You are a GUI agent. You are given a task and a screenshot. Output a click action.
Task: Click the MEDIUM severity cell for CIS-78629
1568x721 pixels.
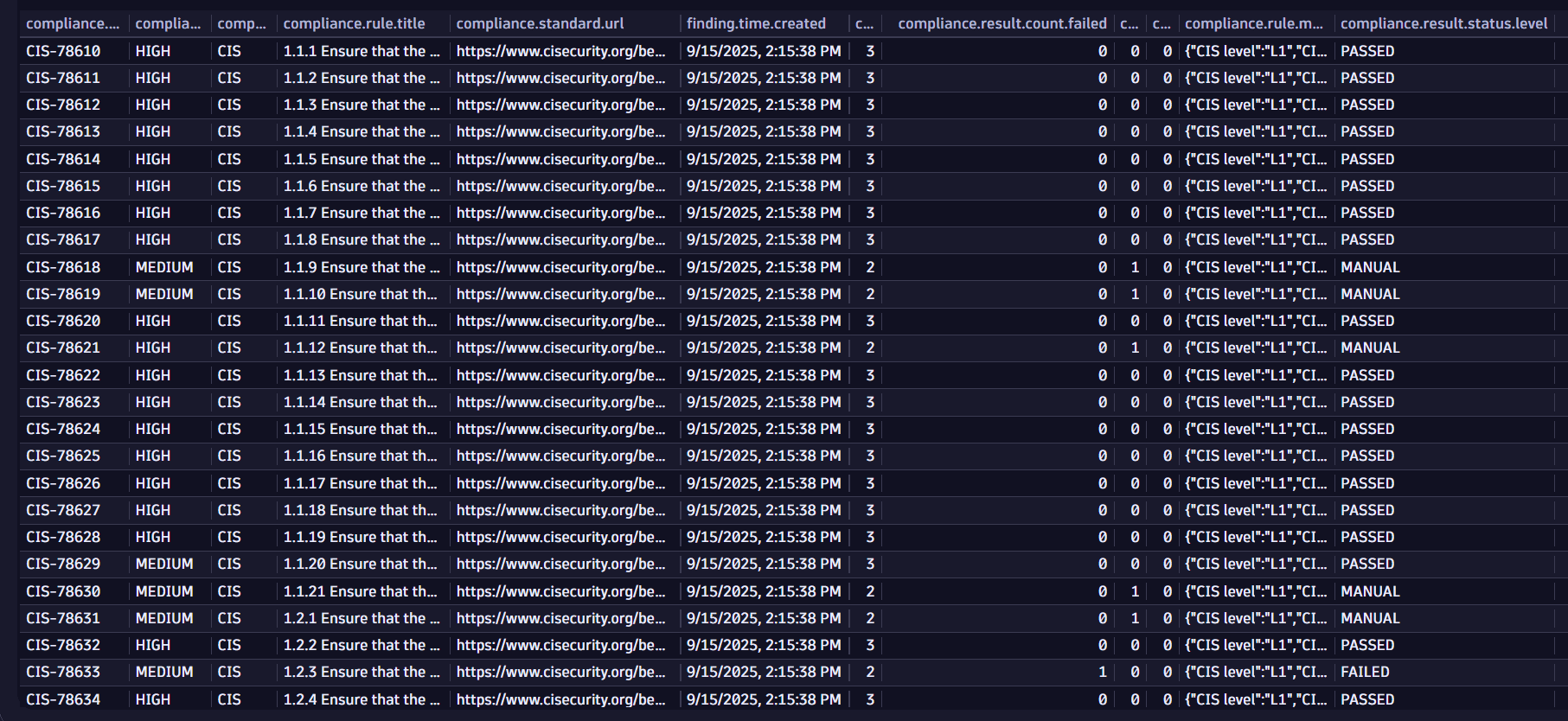pos(164,564)
